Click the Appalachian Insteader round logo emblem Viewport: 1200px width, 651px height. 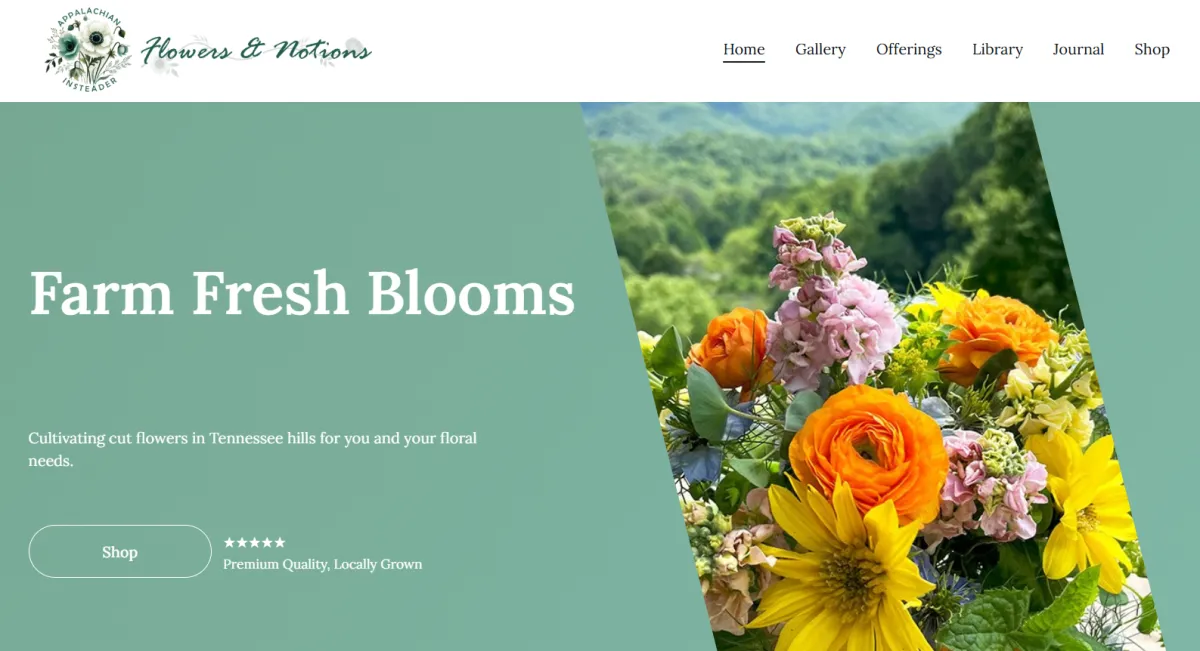pyautogui.click(x=88, y=50)
